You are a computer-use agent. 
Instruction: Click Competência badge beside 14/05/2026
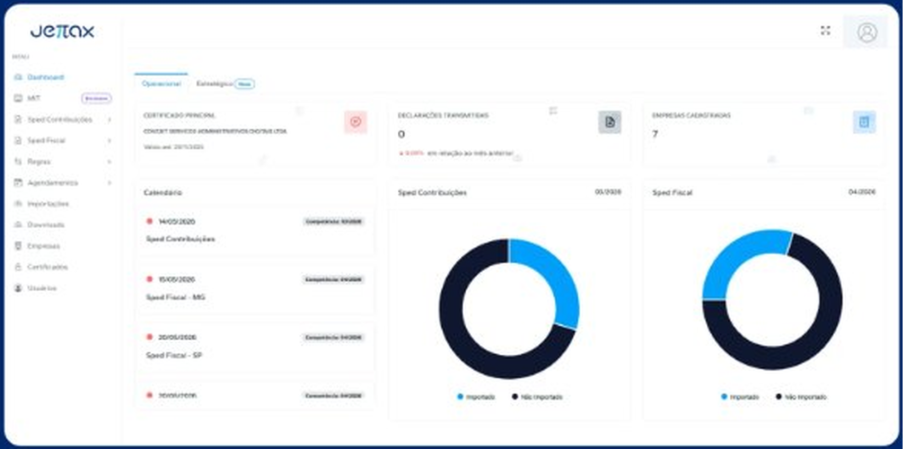(x=334, y=221)
